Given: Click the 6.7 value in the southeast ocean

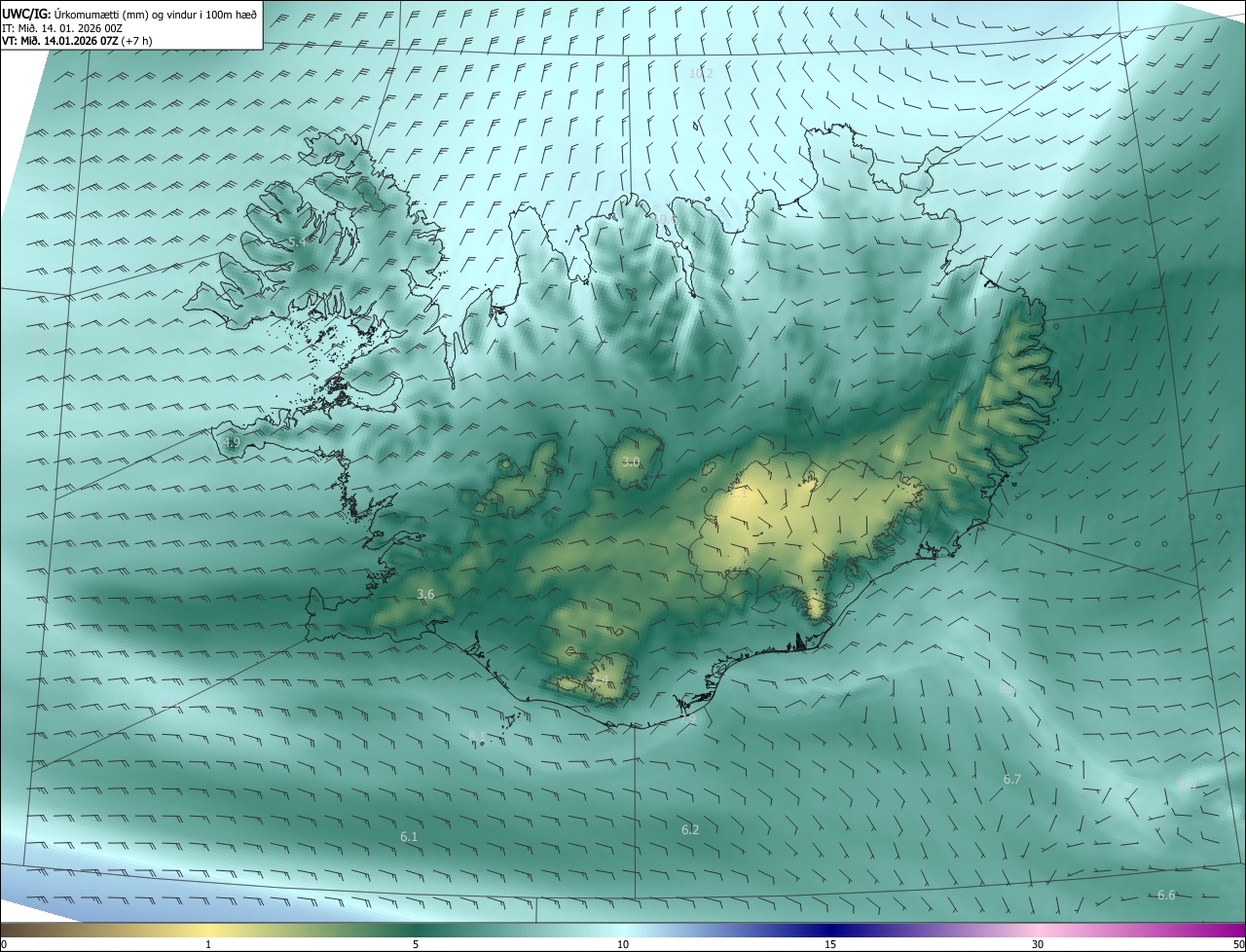Looking at the screenshot, I should coord(1012,779).
